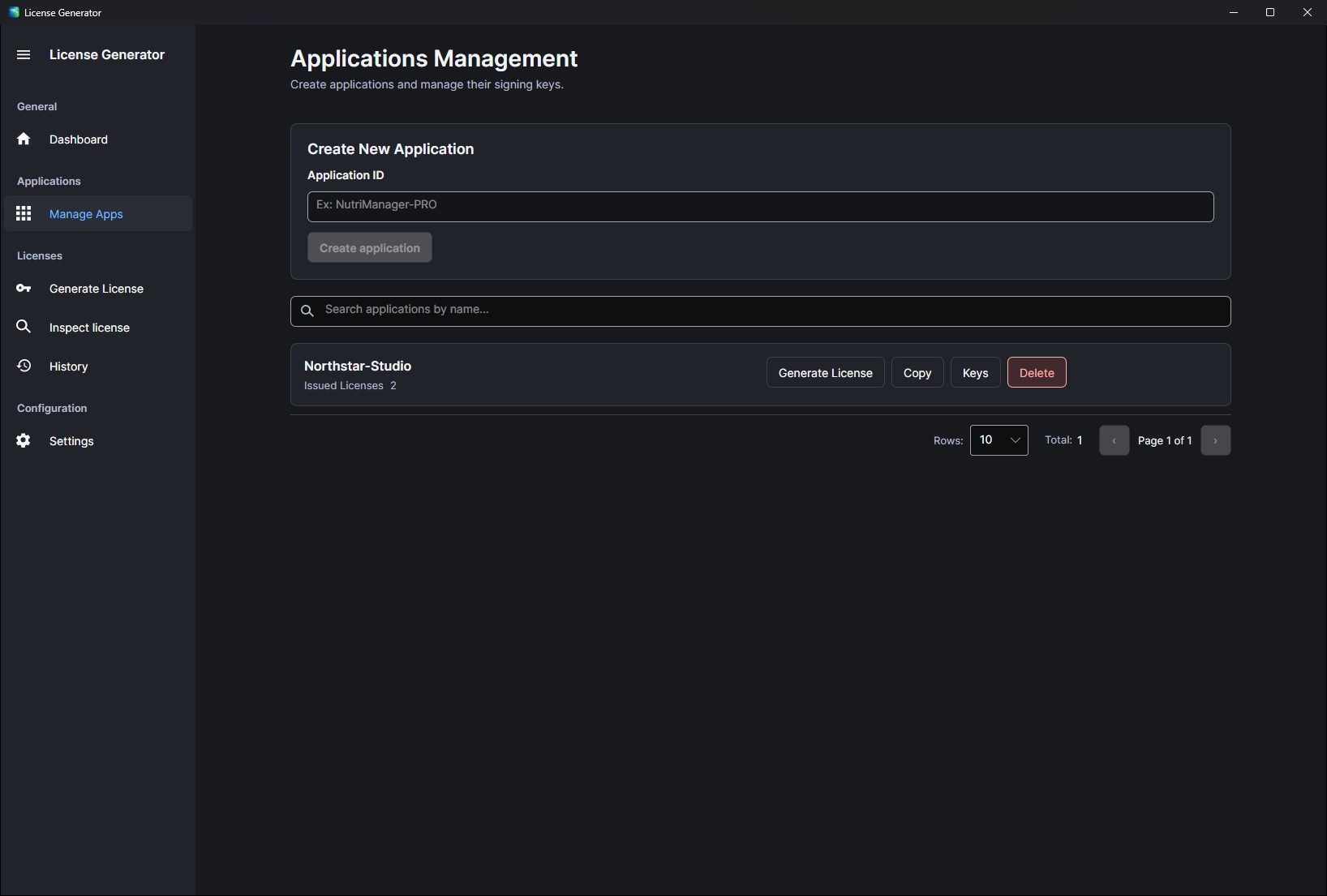Click the Generate License key icon
Screen dimensions: 1327x896
tap(24, 288)
